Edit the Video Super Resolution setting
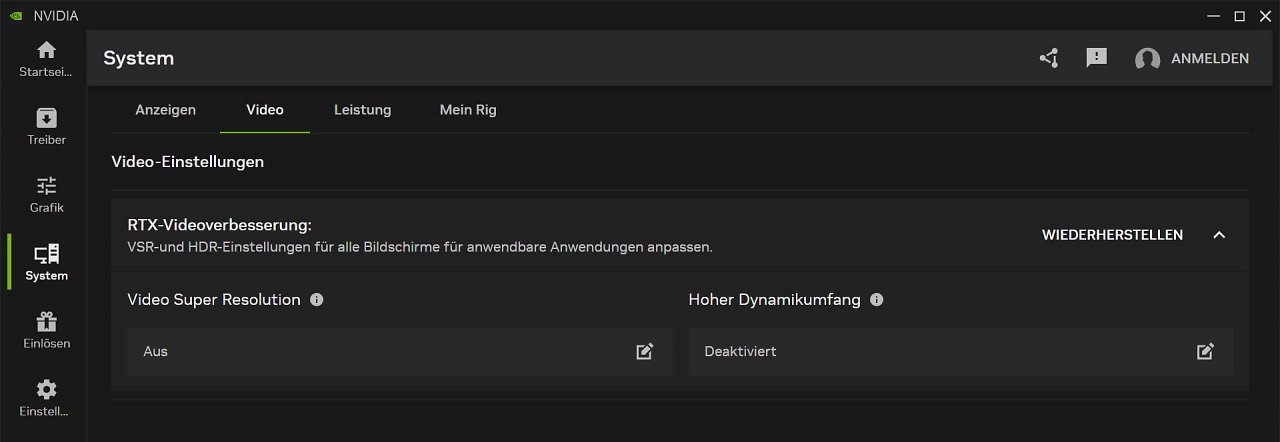Screen dimensions: 1280x442 point(645,351)
